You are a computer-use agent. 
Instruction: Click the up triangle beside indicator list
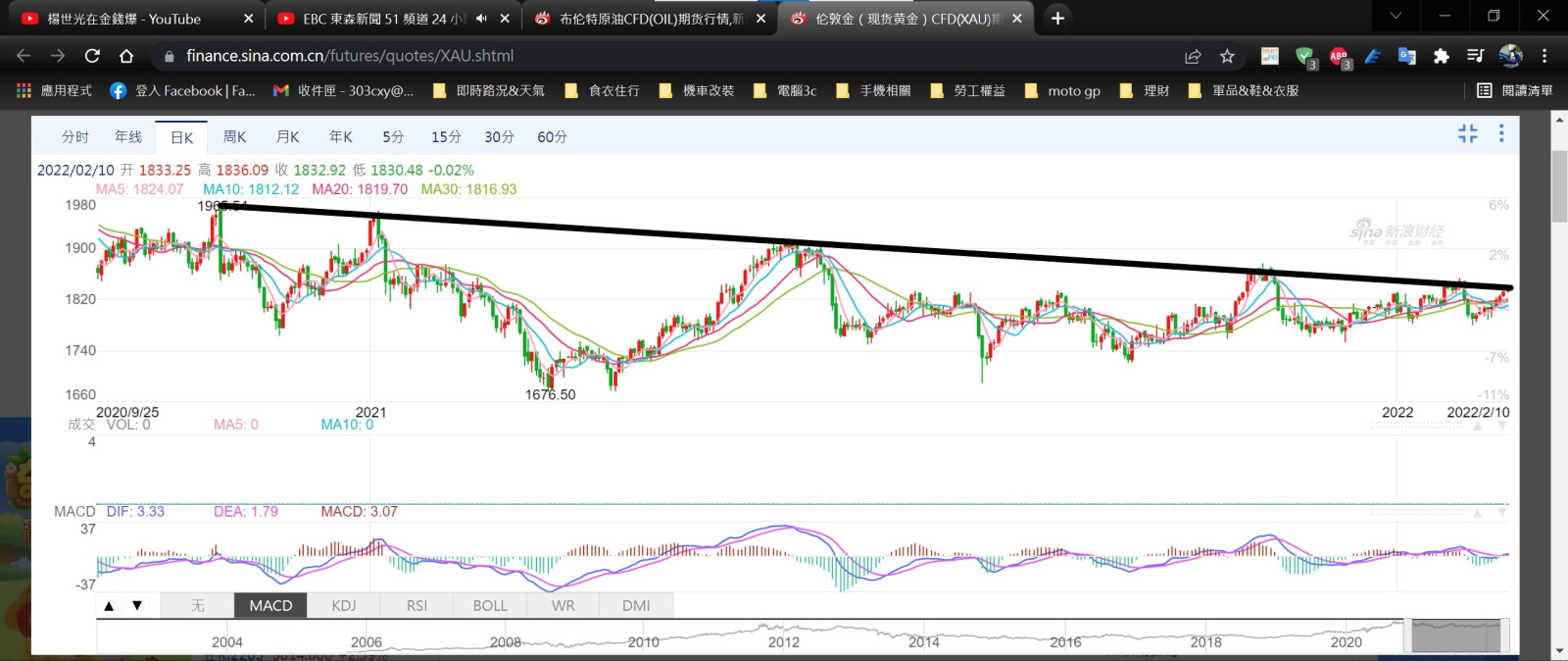coord(109,606)
